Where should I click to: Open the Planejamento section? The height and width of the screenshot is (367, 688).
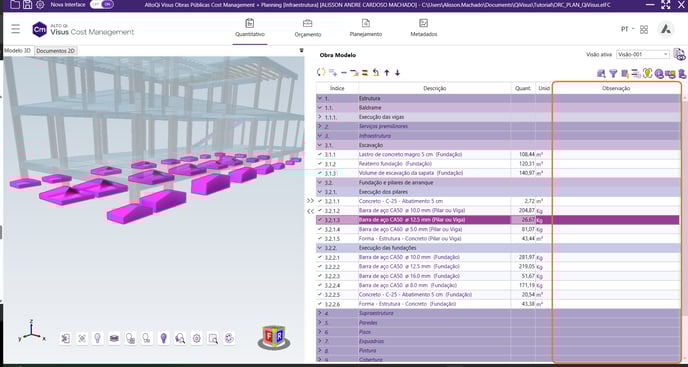click(366, 28)
